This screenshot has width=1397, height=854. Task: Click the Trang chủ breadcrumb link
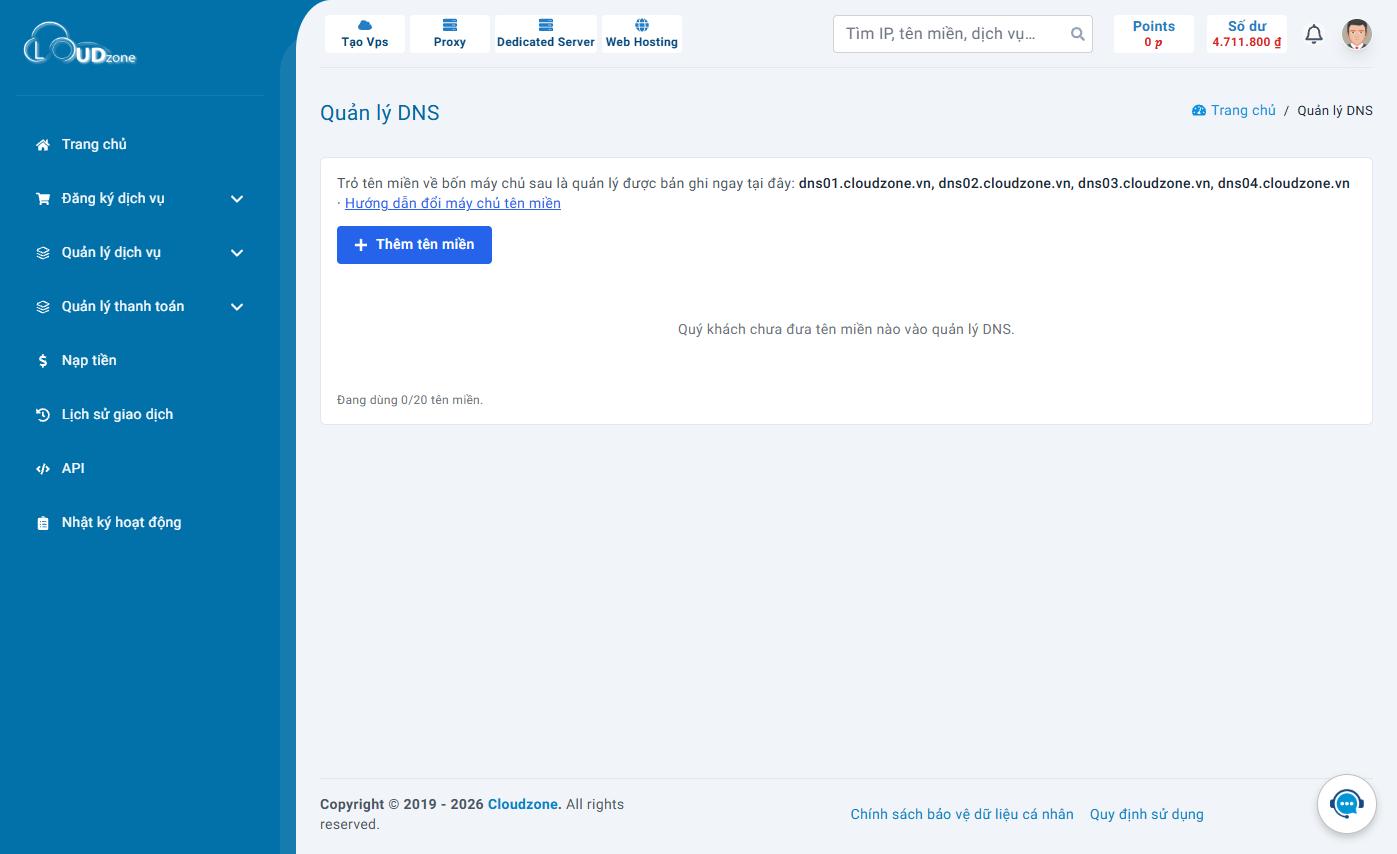pyautogui.click(x=1243, y=110)
